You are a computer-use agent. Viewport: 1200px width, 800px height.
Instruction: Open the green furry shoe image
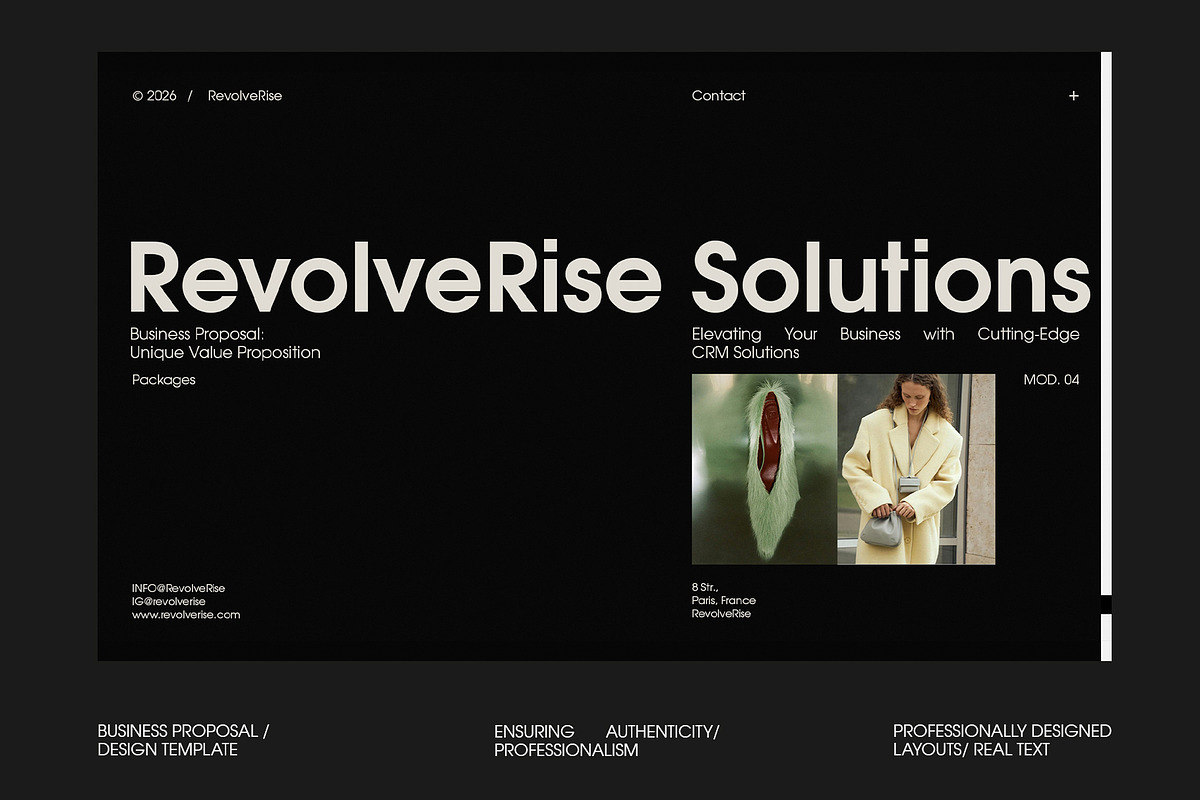point(764,469)
